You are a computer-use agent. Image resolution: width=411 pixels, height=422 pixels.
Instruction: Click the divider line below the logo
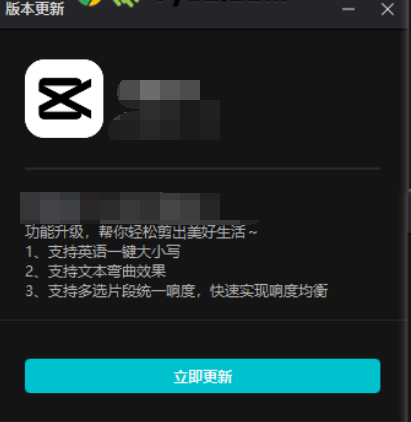pos(202,169)
